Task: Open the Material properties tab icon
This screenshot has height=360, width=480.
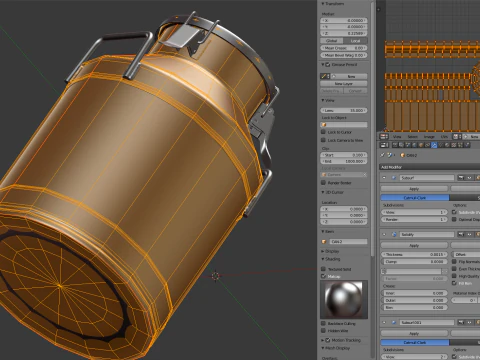Action: [447, 145]
